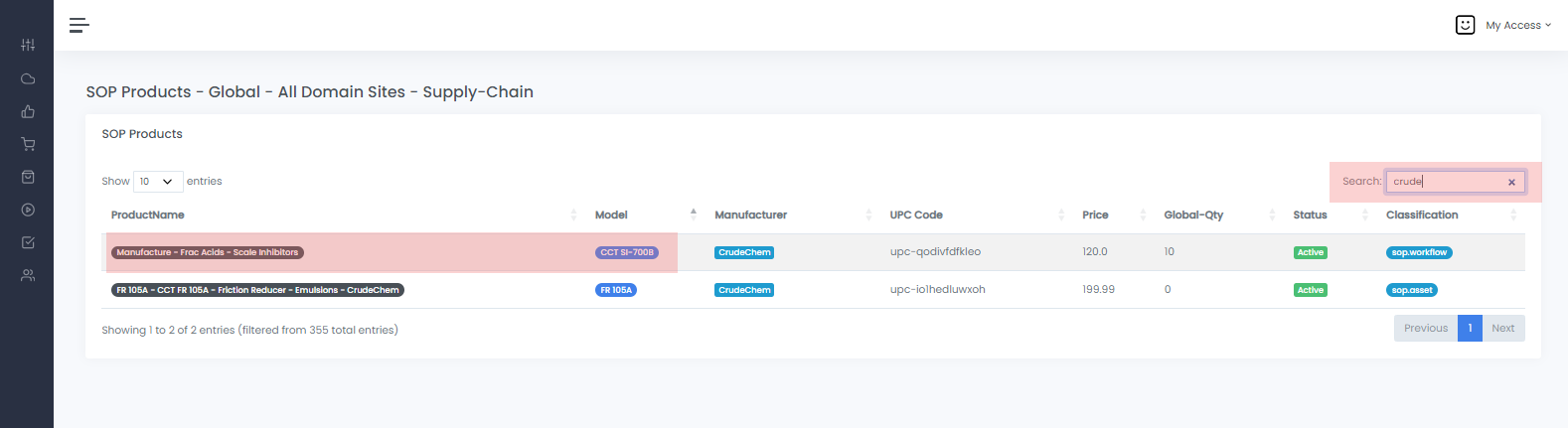1568x428 pixels.
Task: Open the checkbox tasks sidebar icon
Action: (x=28, y=242)
